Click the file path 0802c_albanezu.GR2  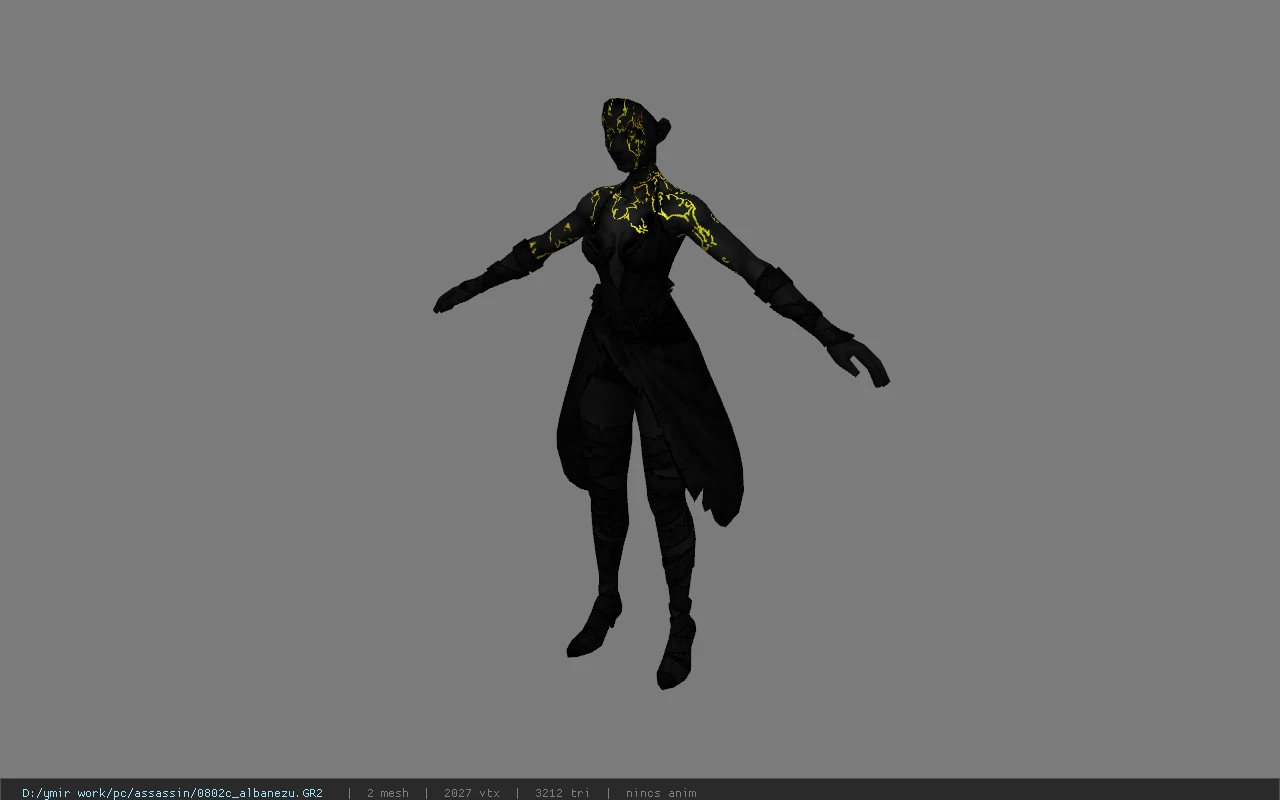(172, 793)
